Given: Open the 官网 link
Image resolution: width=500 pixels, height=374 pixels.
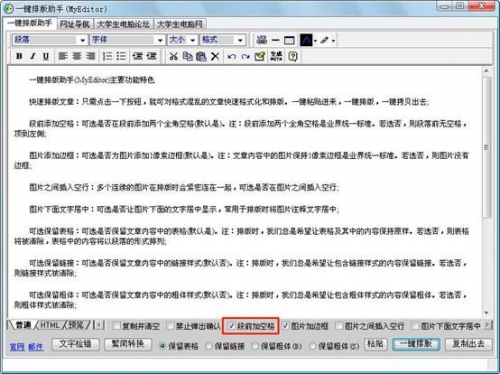Looking at the screenshot, I should click(17, 347).
